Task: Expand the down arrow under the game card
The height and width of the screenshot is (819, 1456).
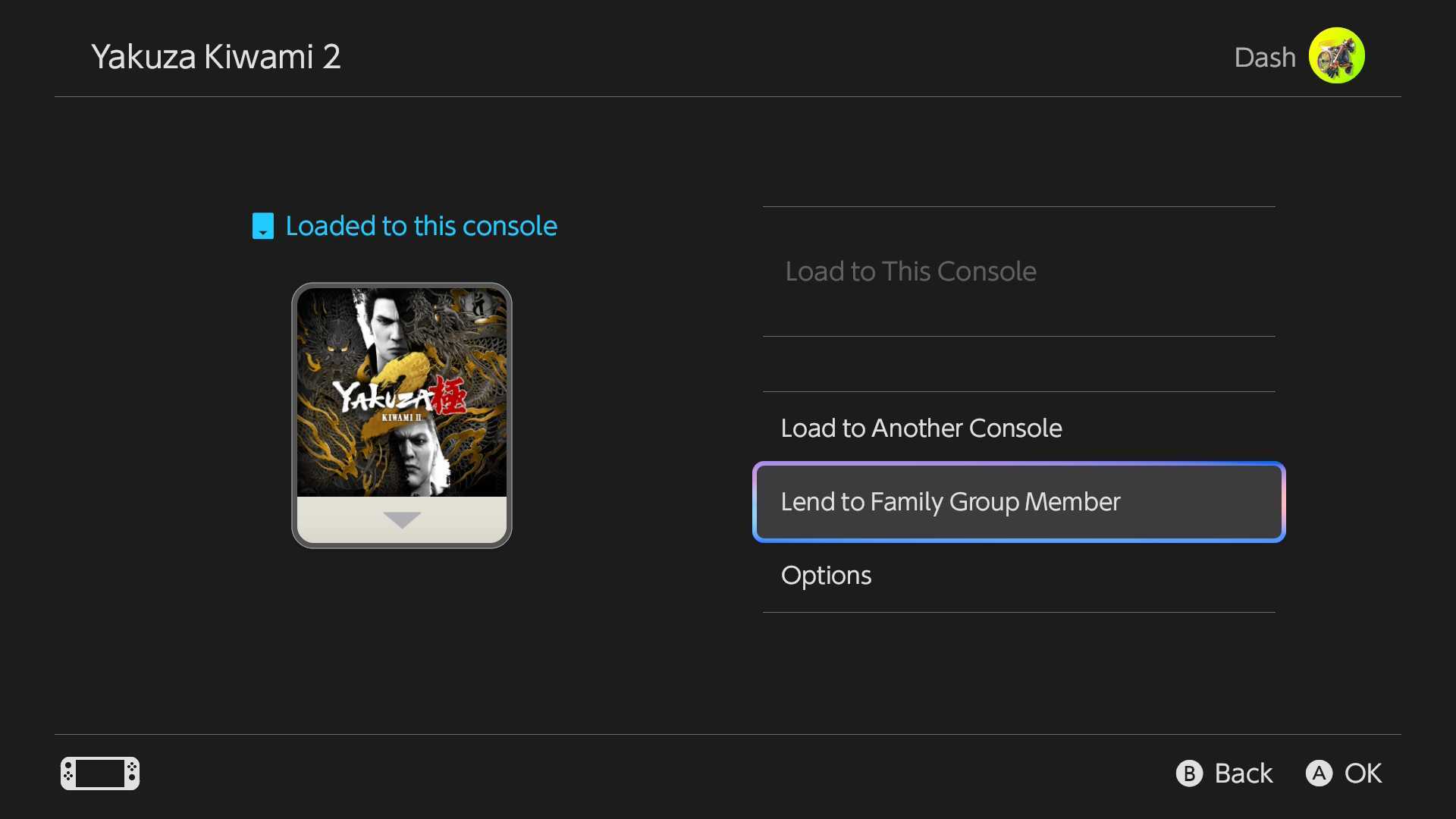Action: click(401, 519)
